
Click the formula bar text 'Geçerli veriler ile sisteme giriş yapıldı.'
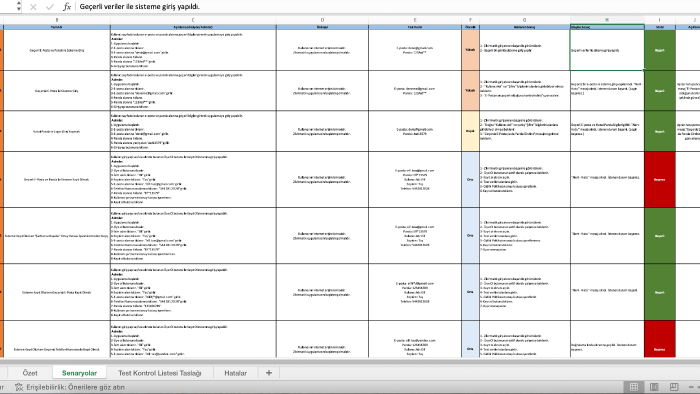pos(140,7)
